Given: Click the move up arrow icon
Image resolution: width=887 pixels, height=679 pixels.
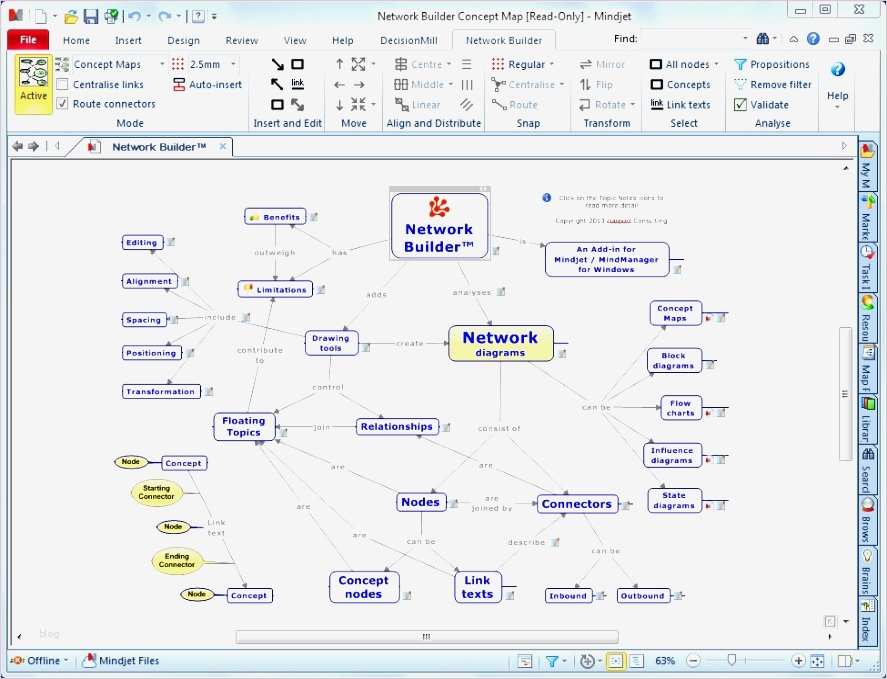Looking at the screenshot, I should pyautogui.click(x=339, y=64).
